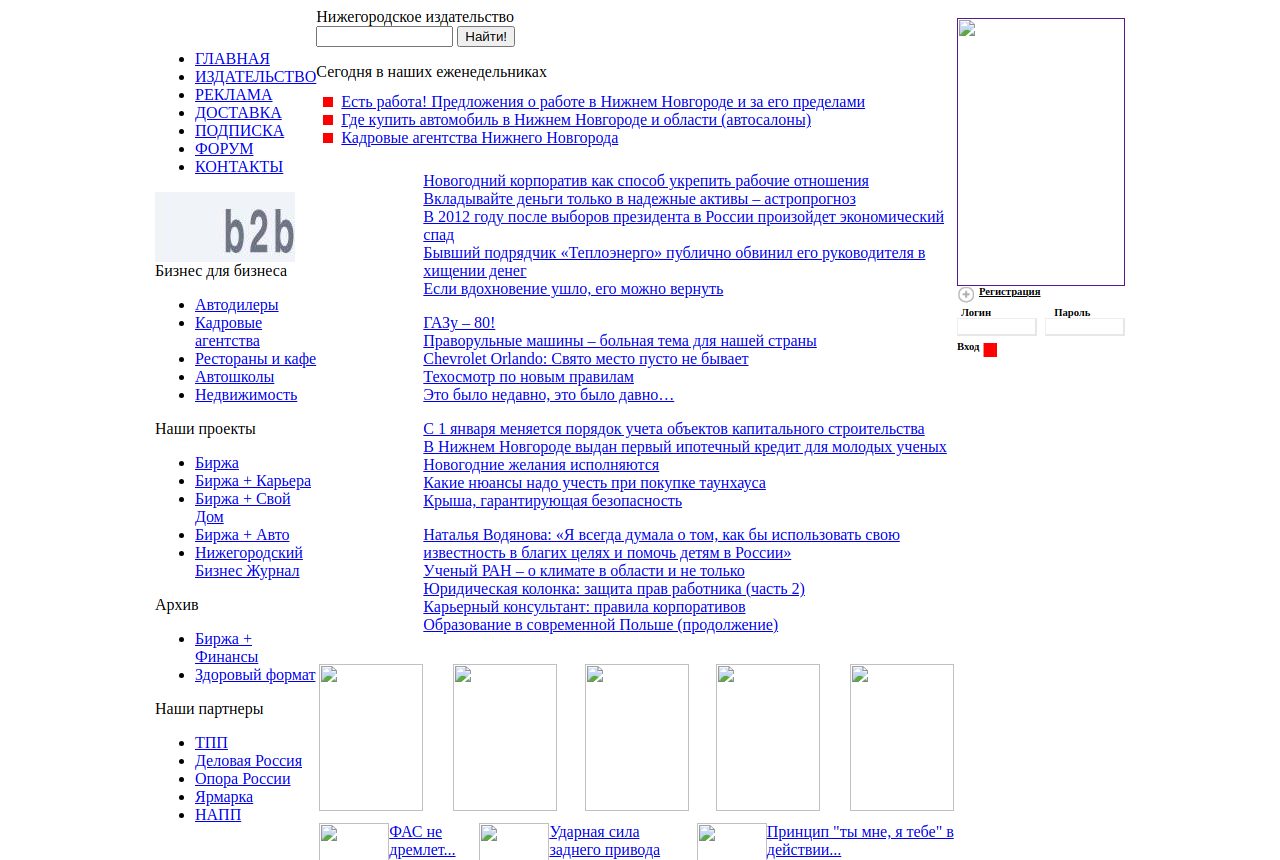Image resolution: width=1280 pixels, height=860 pixels.
Task: Open 'С 1 января меняется порядок учета' article
Action: pyautogui.click(x=674, y=429)
